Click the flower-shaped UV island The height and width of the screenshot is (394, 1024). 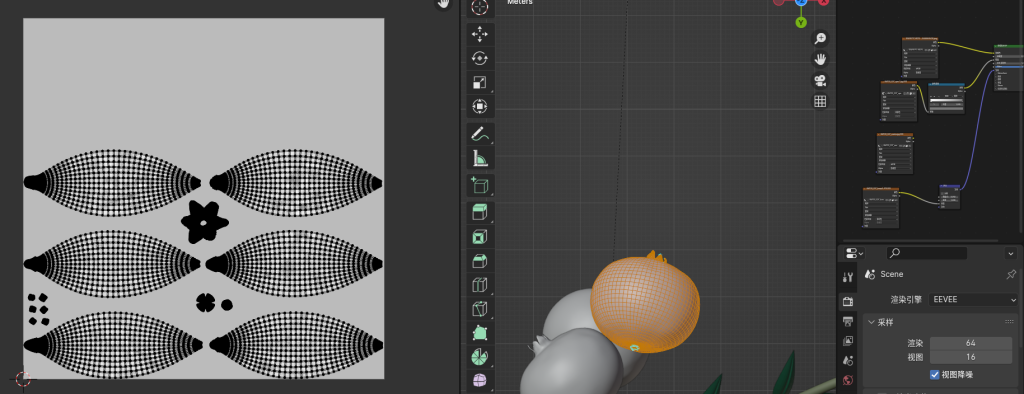tap(204, 222)
